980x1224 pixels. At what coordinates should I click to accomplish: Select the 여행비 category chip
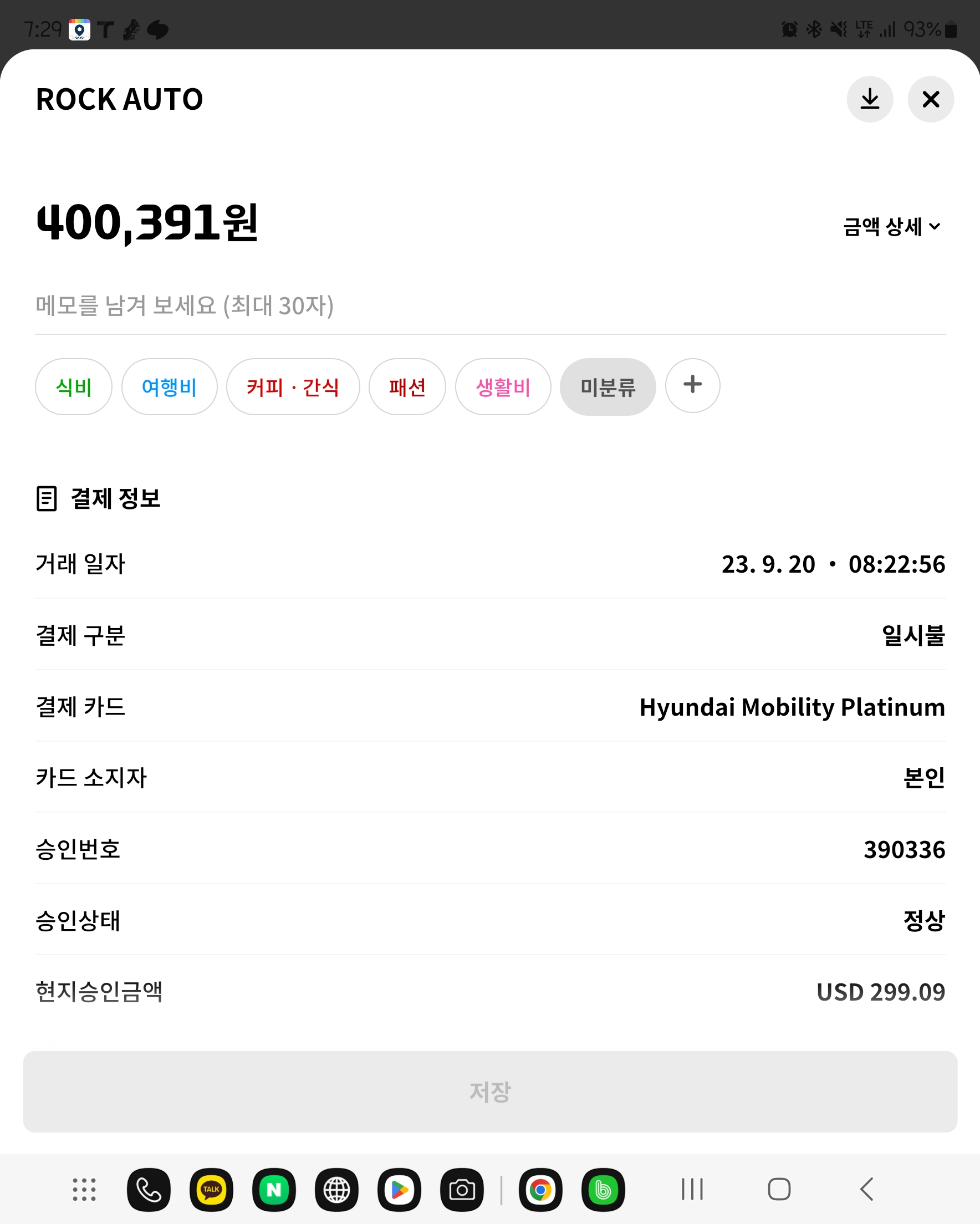[x=169, y=386]
